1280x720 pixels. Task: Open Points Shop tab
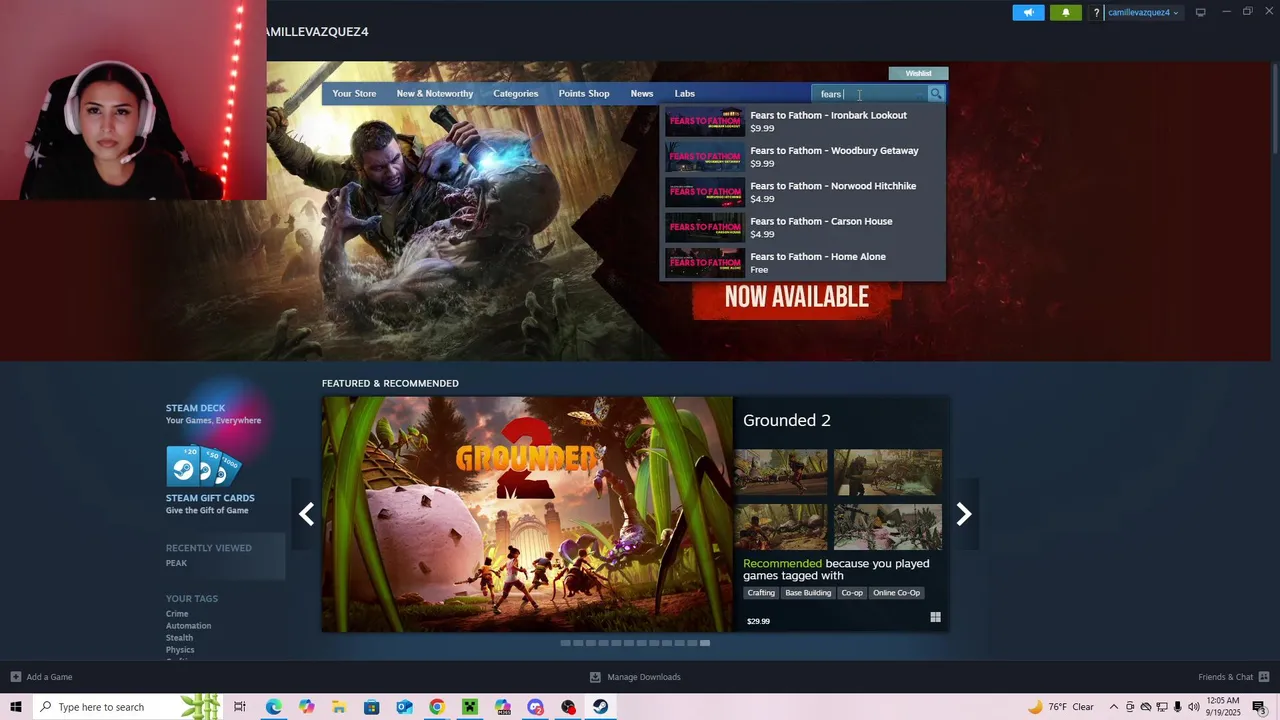(x=584, y=94)
